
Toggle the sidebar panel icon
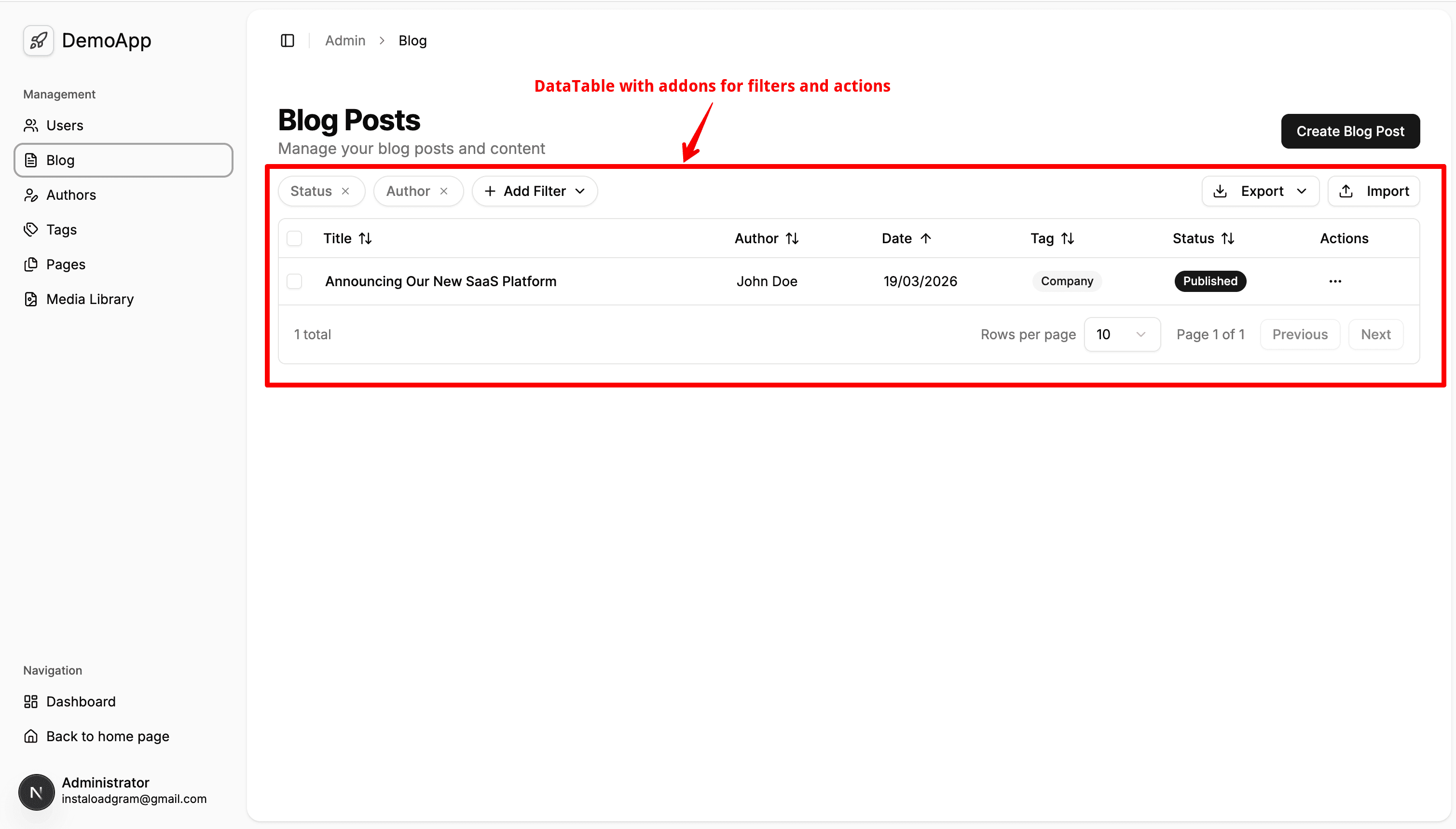point(288,41)
